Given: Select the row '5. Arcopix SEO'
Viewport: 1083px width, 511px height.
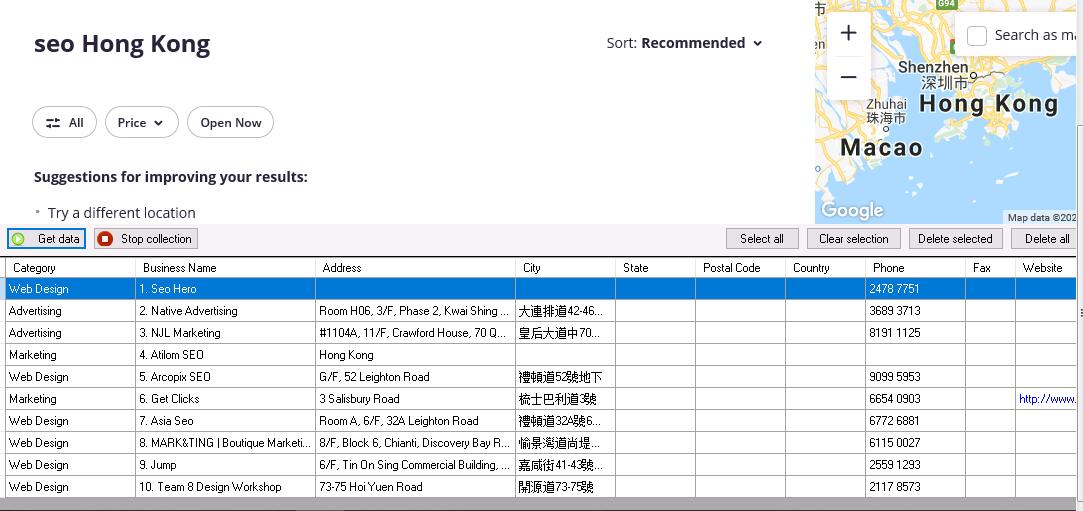Looking at the screenshot, I should click(541, 377).
